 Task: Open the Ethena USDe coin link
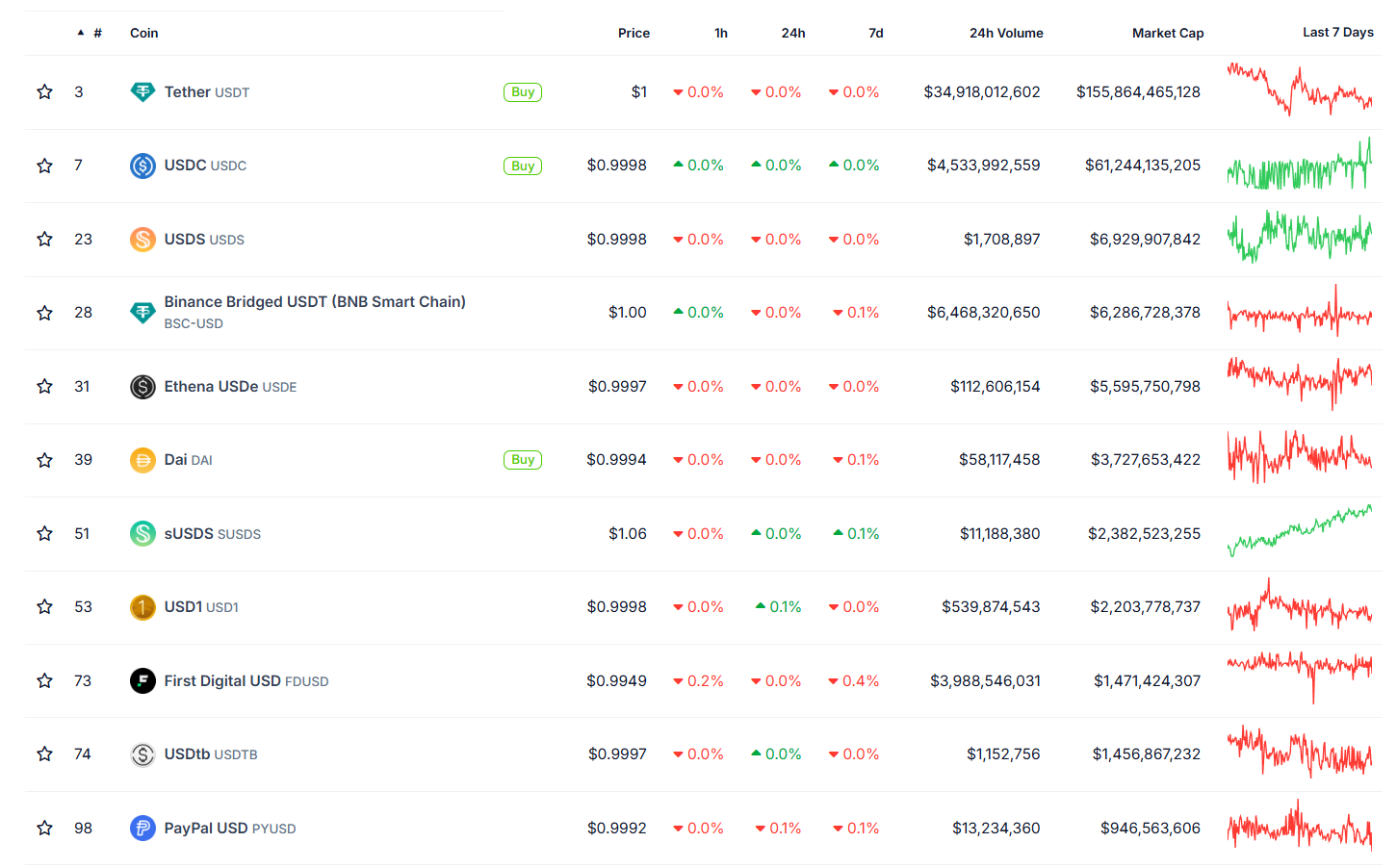[230, 387]
